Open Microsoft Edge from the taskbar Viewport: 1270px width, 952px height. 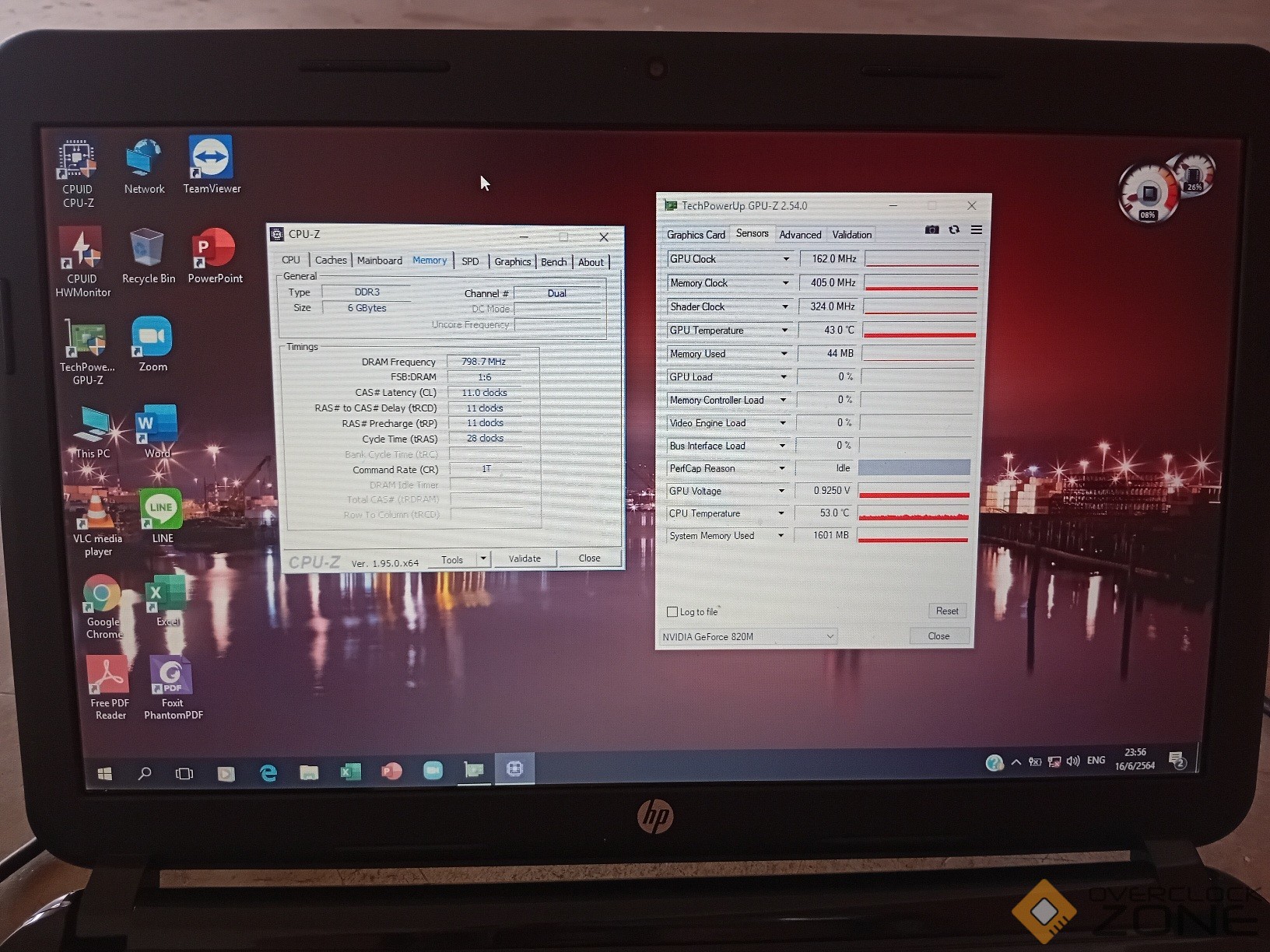coord(268,772)
